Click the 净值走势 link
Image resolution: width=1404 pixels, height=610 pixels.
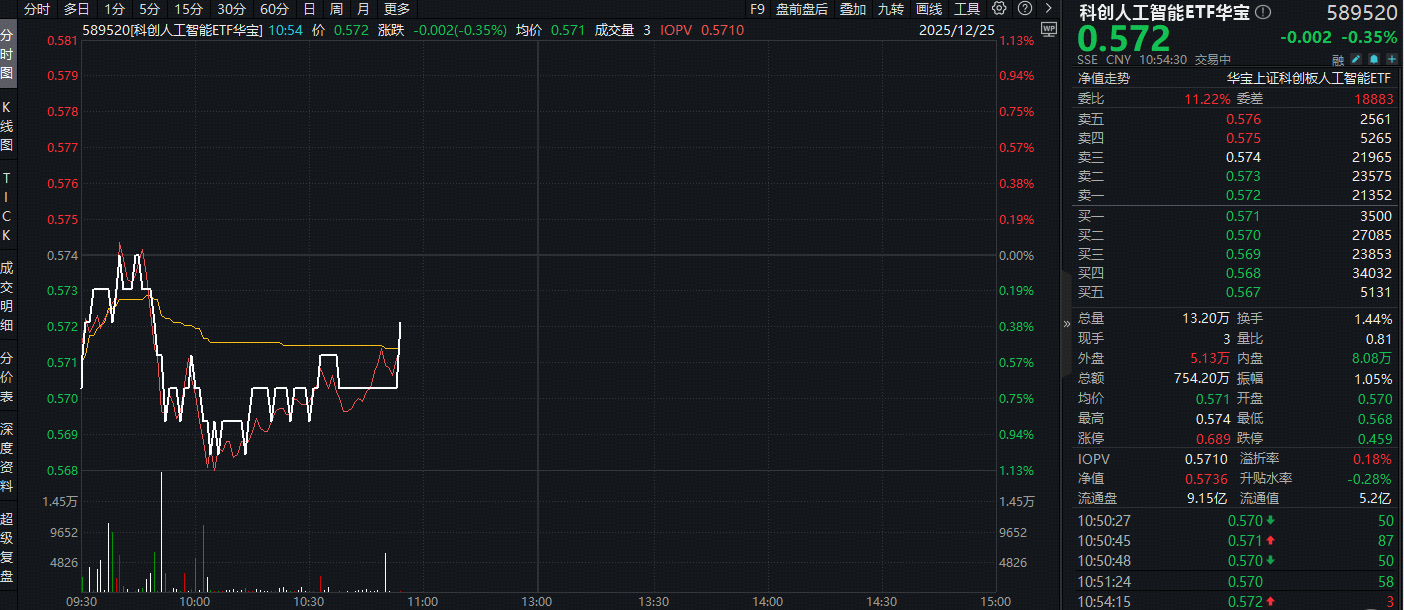coord(1103,78)
